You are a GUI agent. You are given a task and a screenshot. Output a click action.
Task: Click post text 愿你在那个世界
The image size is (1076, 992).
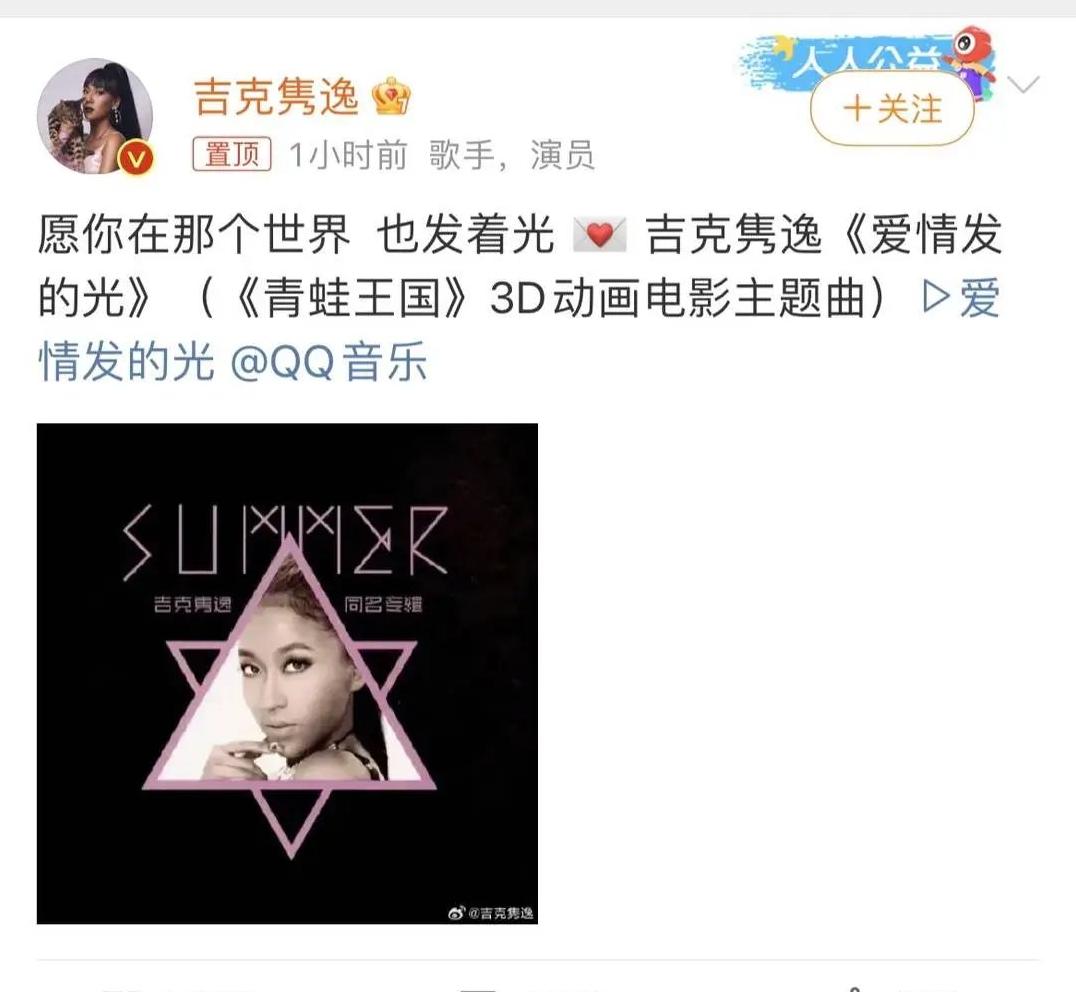pos(194,235)
